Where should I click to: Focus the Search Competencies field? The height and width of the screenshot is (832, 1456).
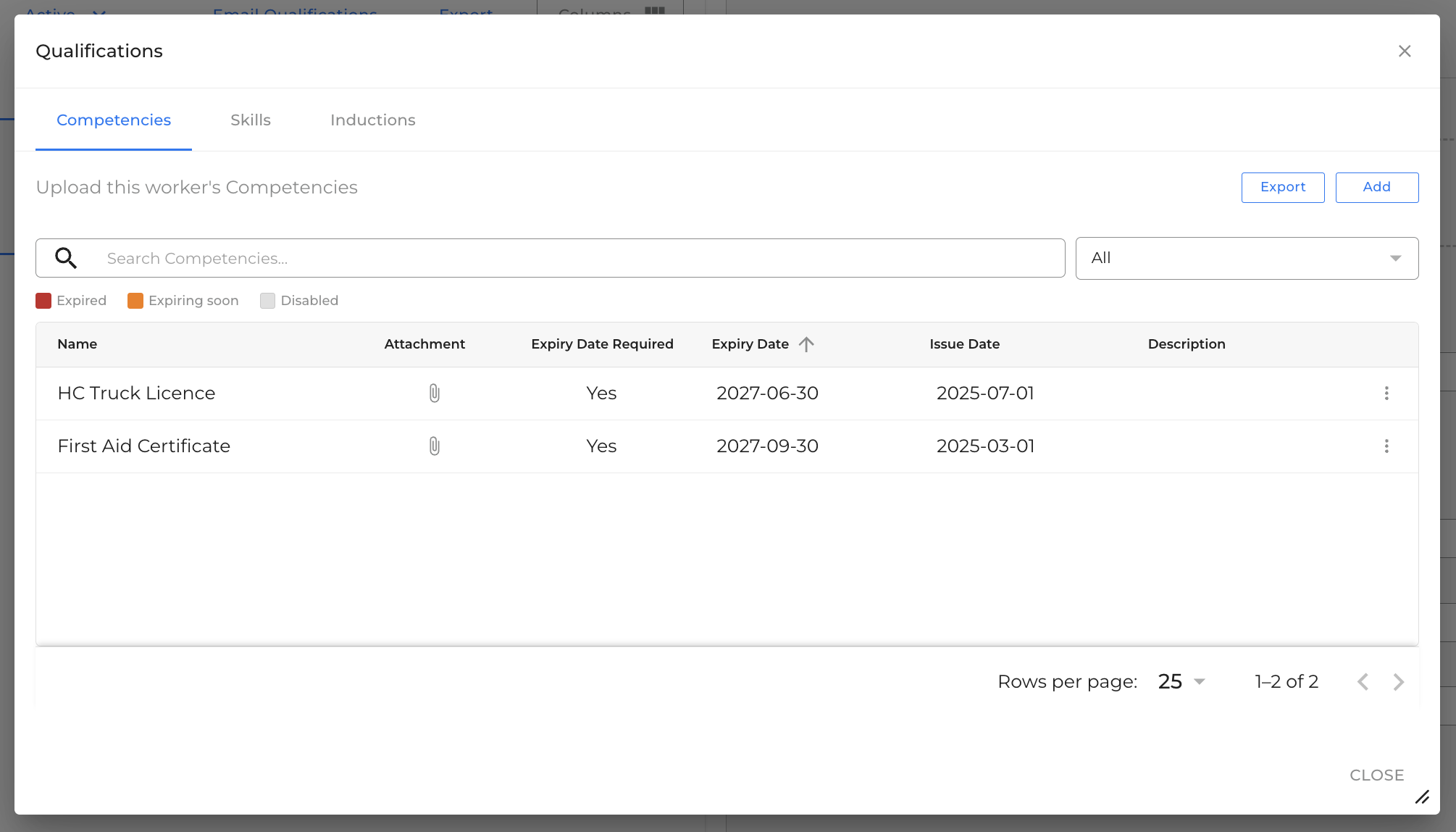point(551,258)
